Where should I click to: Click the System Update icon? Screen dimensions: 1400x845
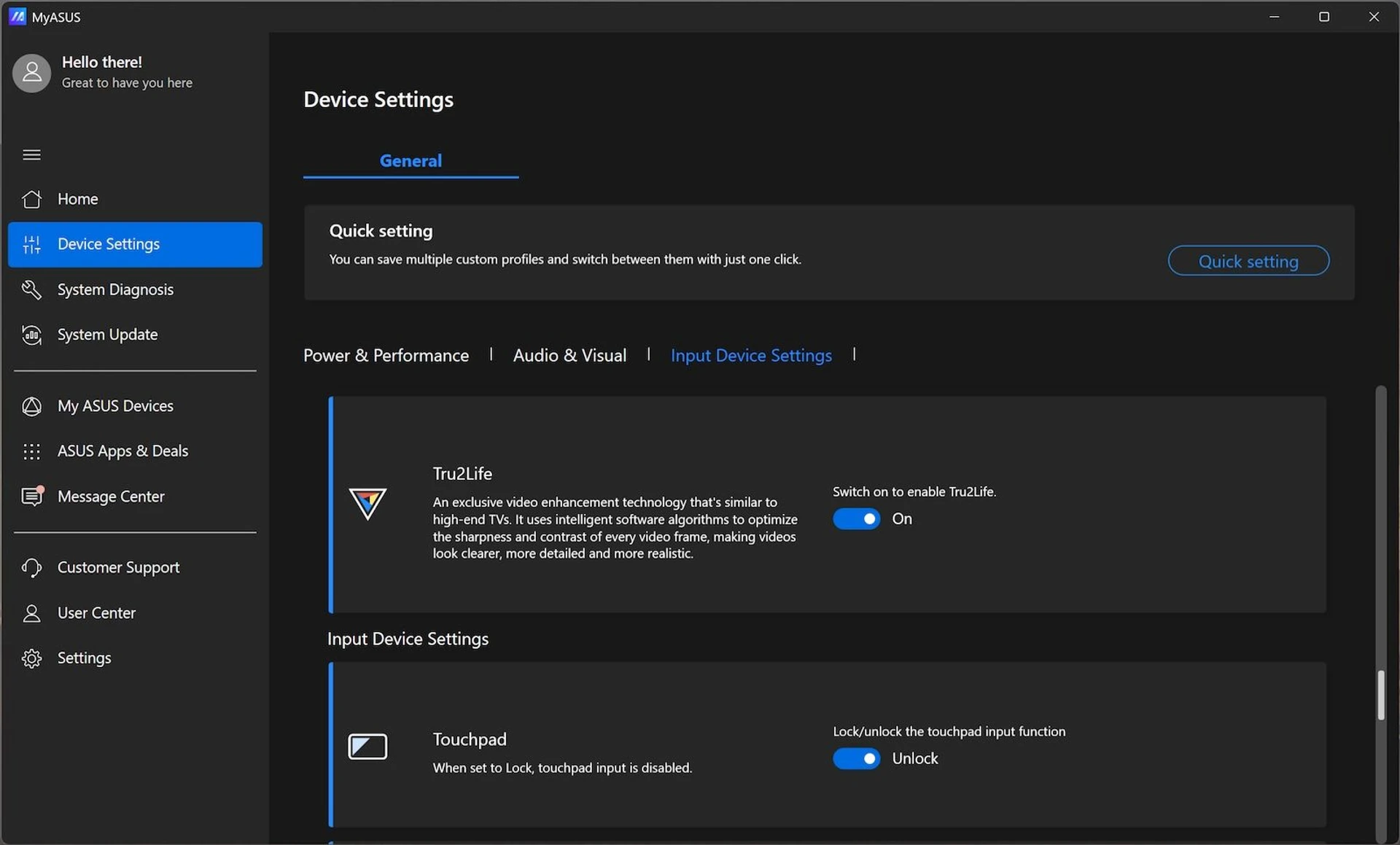pyautogui.click(x=31, y=335)
